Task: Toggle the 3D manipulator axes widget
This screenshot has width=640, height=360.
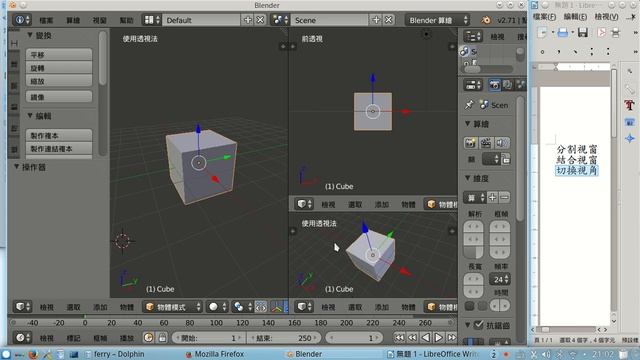Action: click(277, 307)
